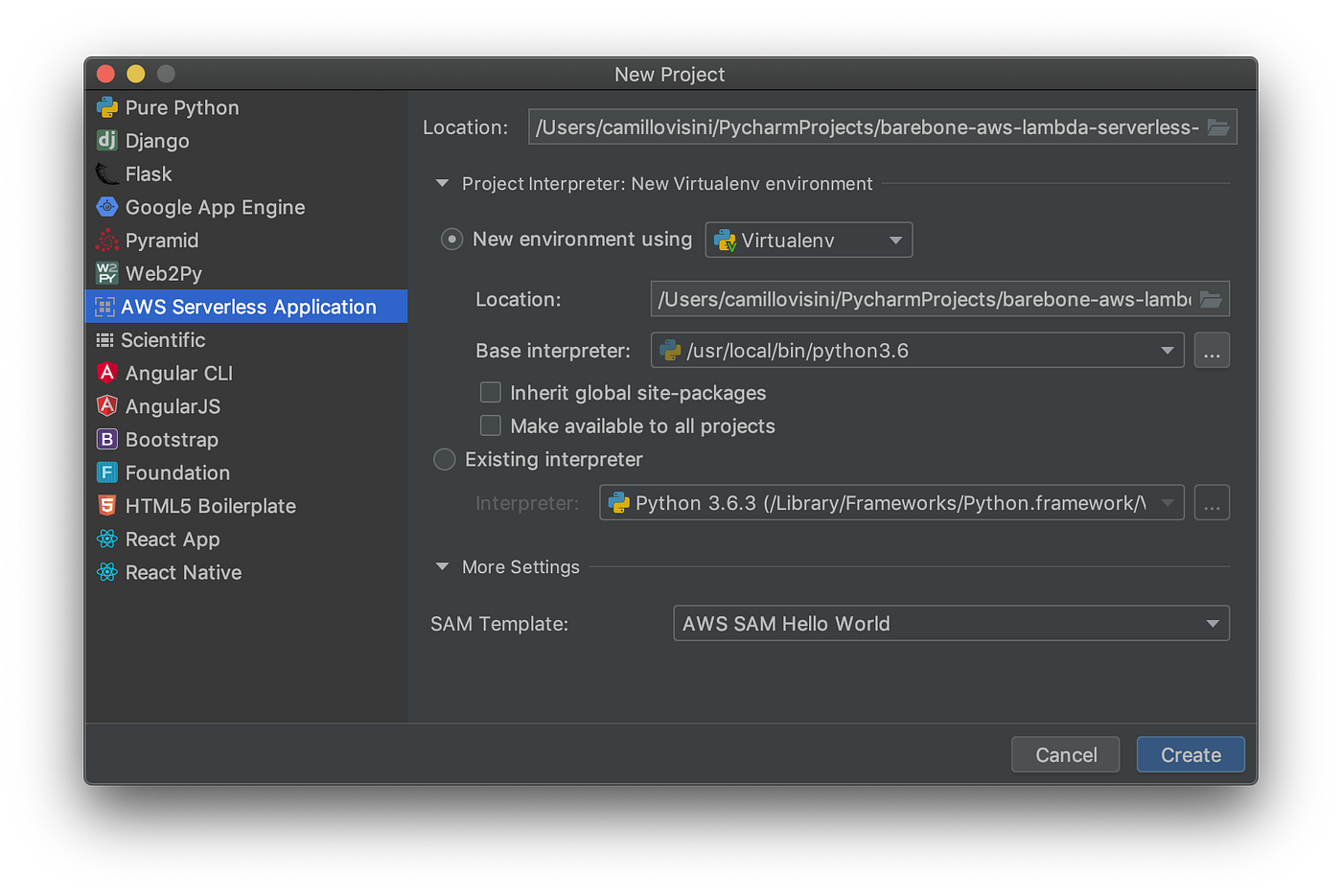
Task: Select the Existing interpreter radio button
Action: 444,459
